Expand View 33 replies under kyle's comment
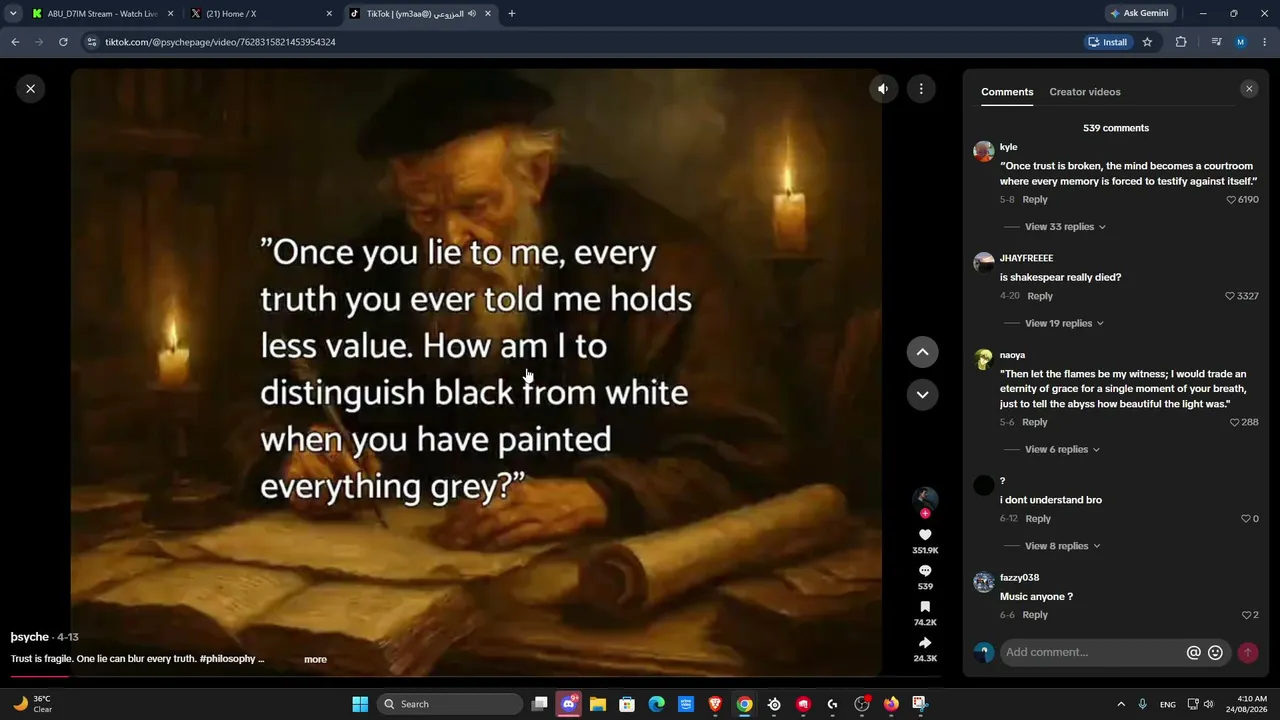This screenshot has height=720, width=1280. (1065, 227)
